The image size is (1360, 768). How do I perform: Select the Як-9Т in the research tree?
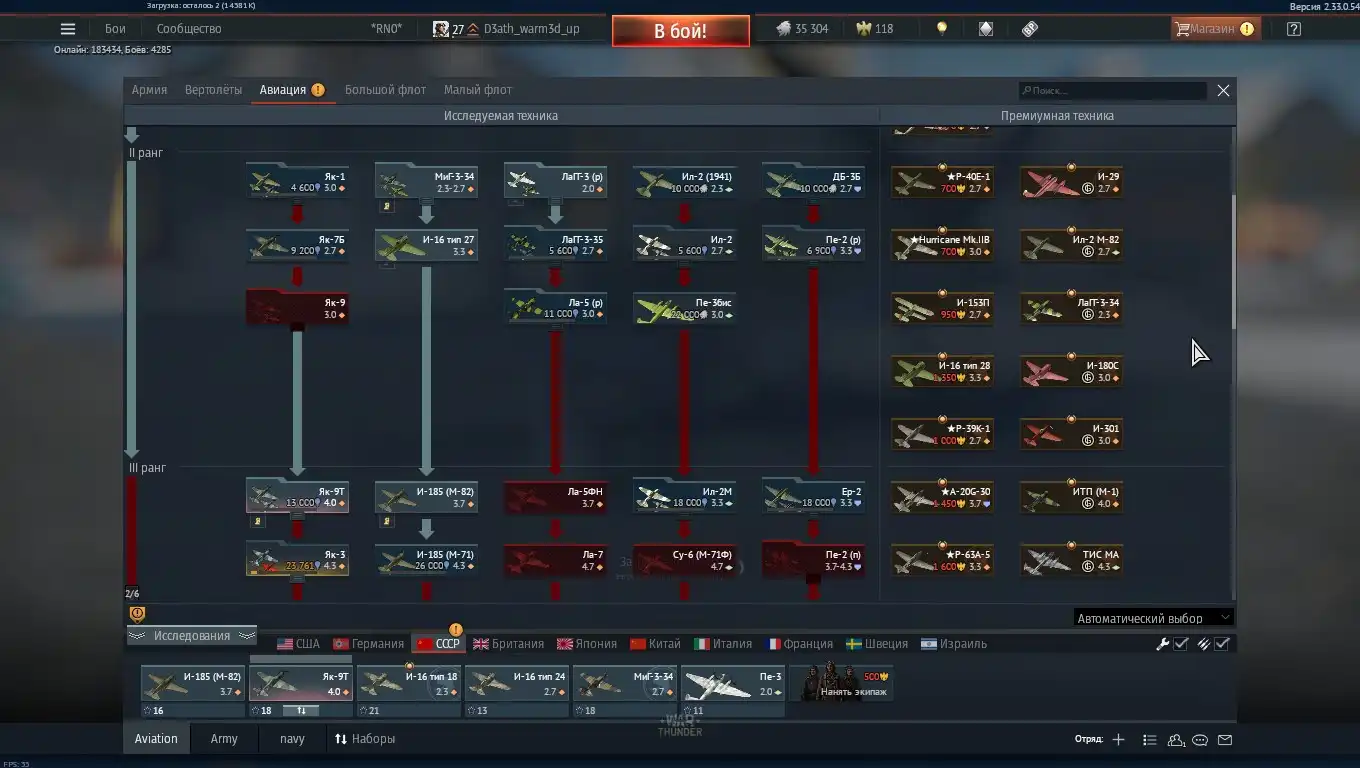[x=297, y=497]
